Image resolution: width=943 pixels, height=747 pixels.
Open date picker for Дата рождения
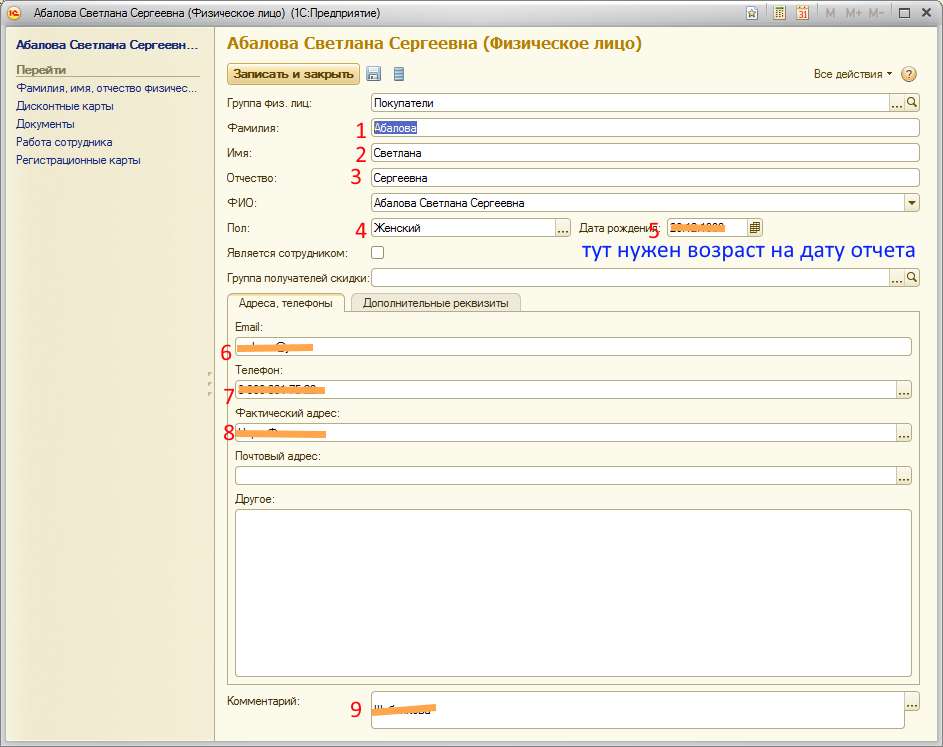tap(755, 228)
